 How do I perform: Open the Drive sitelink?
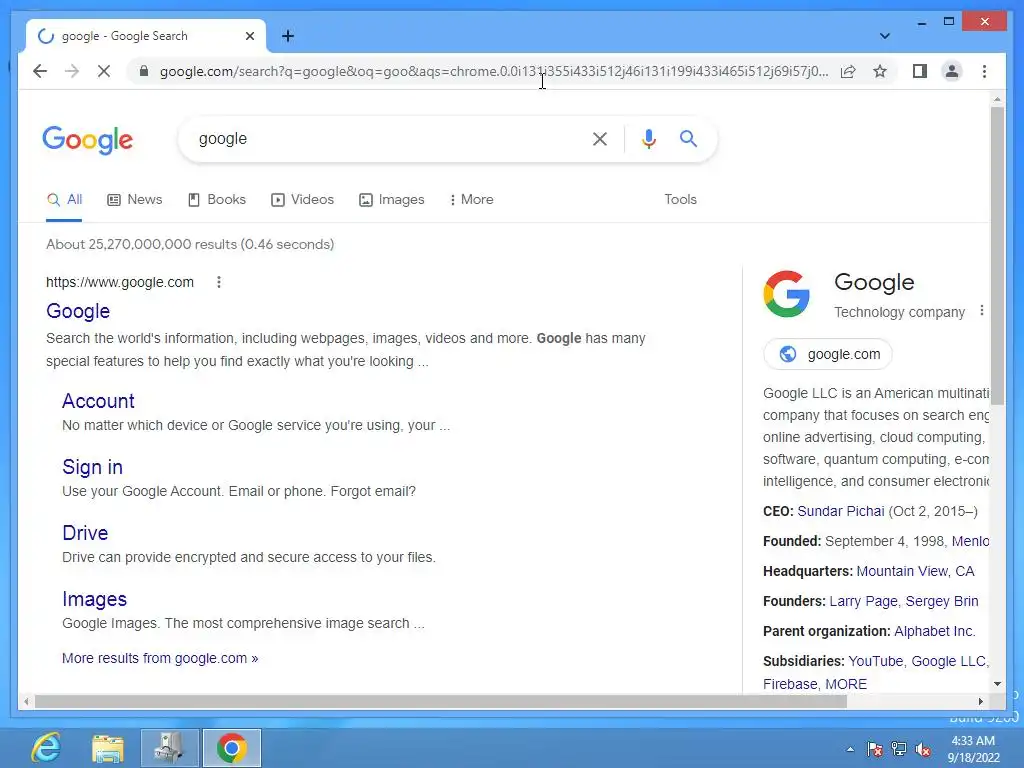pyautogui.click(x=85, y=533)
